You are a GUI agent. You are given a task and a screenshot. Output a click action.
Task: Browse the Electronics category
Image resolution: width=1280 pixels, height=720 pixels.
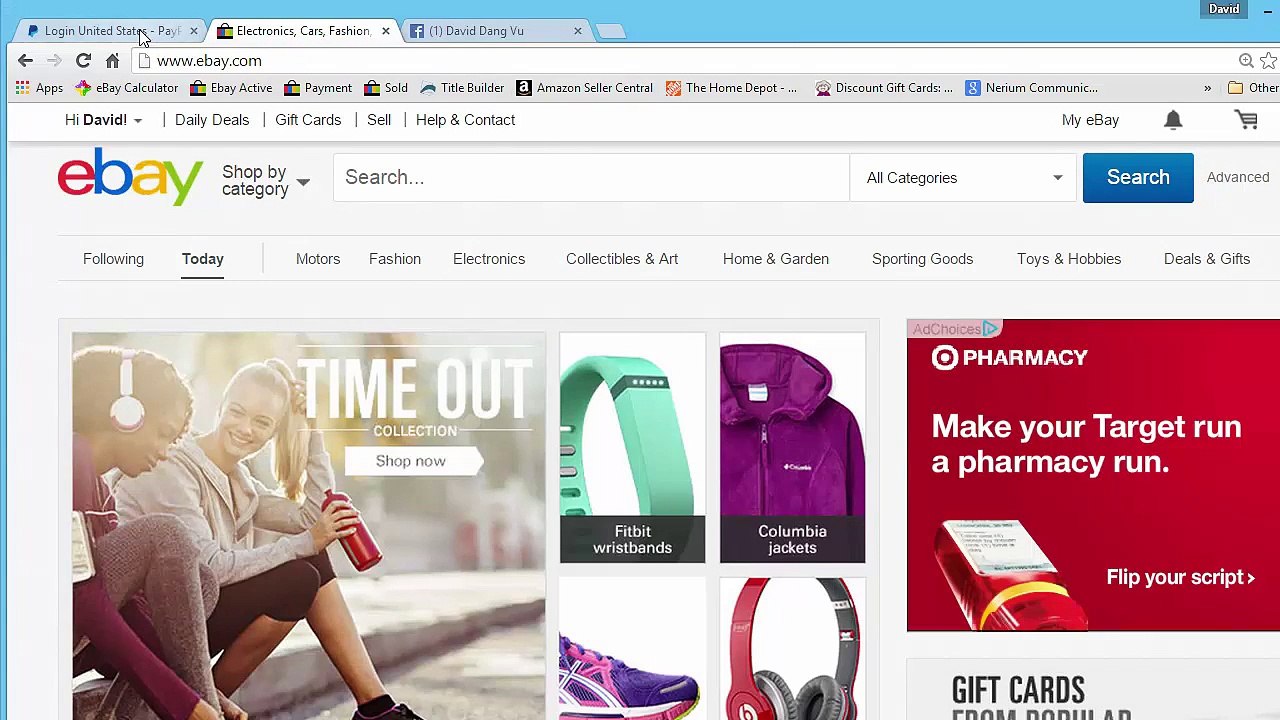coord(489,259)
